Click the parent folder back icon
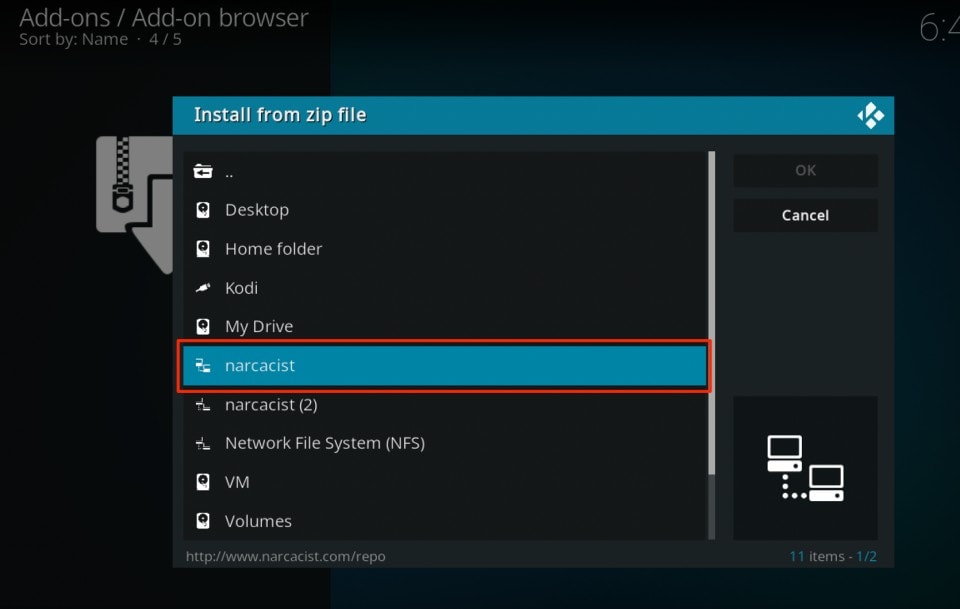This screenshot has height=609, width=960. tap(203, 171)
